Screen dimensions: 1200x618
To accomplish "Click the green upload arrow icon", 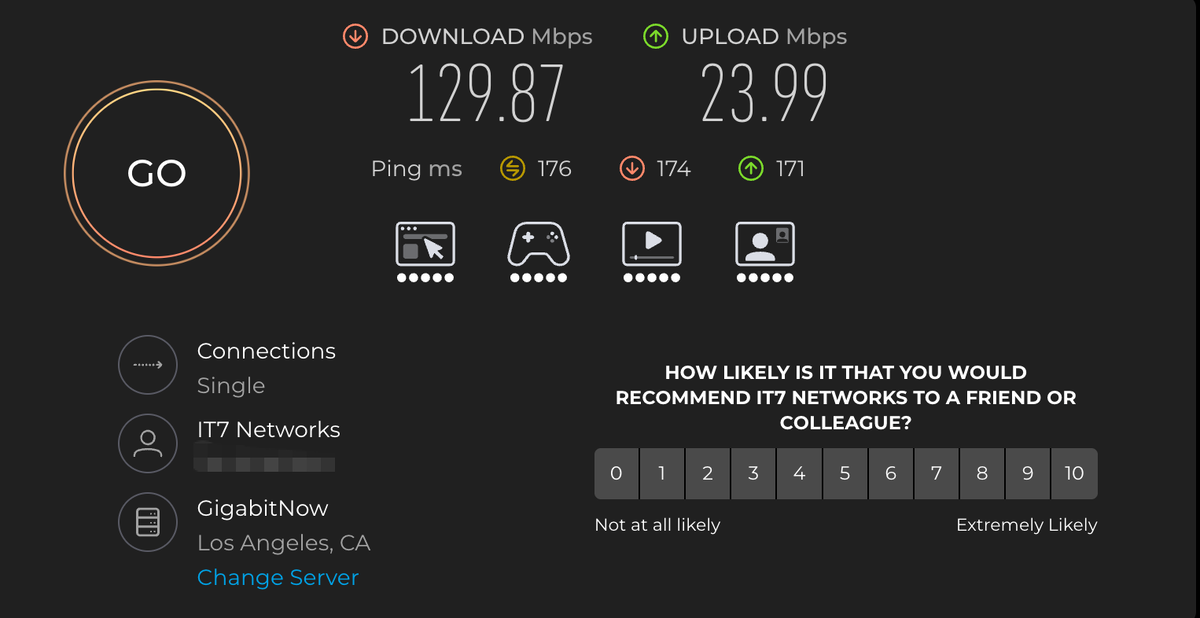I will pyautogui.click(x=655, y=37).
